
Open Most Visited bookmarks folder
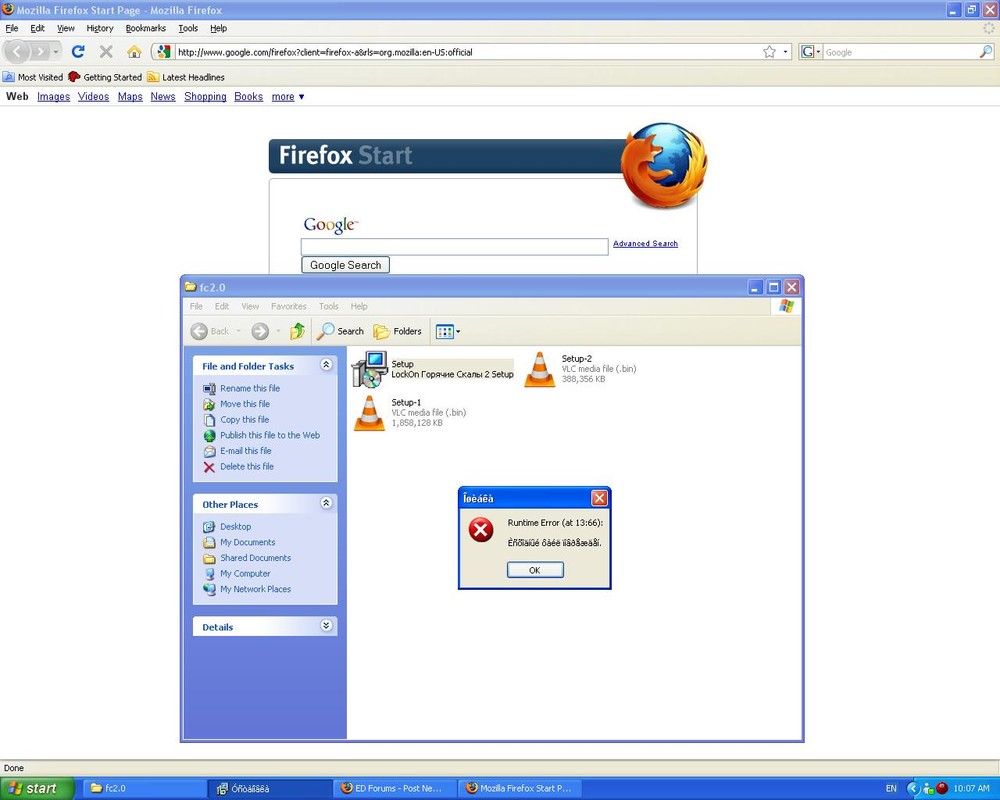(x=33, y=77)
